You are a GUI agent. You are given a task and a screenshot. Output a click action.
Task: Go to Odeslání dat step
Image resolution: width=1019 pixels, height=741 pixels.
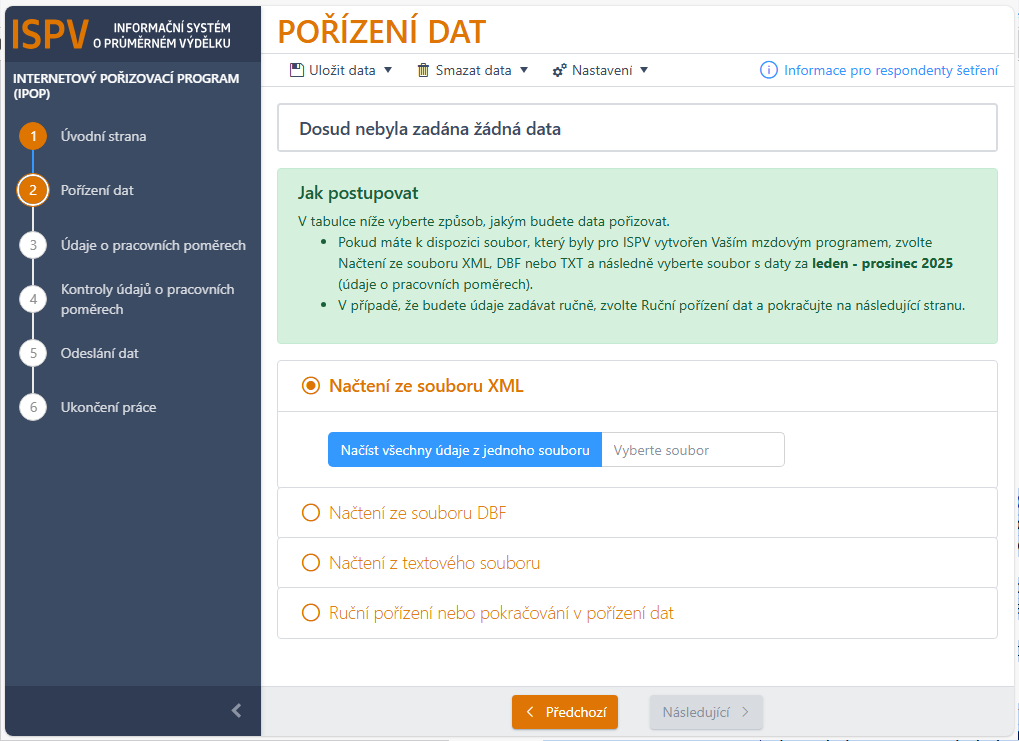[x=100, y=353]
